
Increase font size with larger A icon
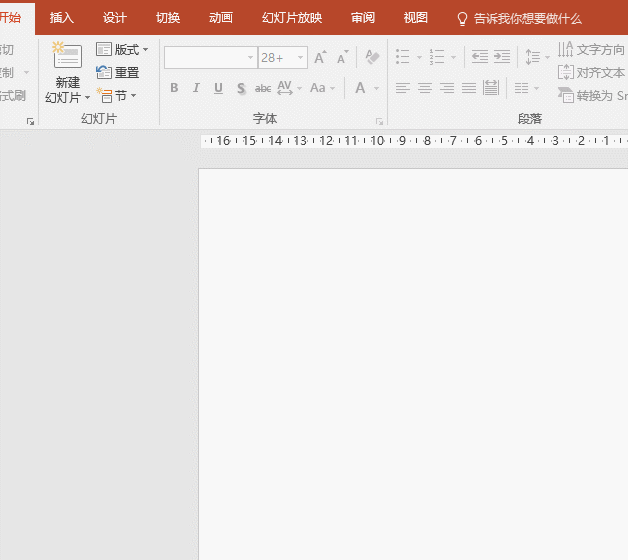pos(320,58)
